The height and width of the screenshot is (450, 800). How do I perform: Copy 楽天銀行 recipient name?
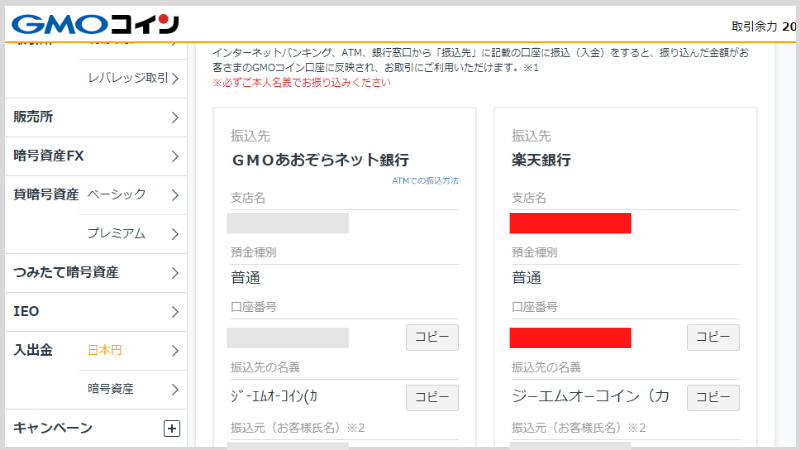click(x=713, y=397)
